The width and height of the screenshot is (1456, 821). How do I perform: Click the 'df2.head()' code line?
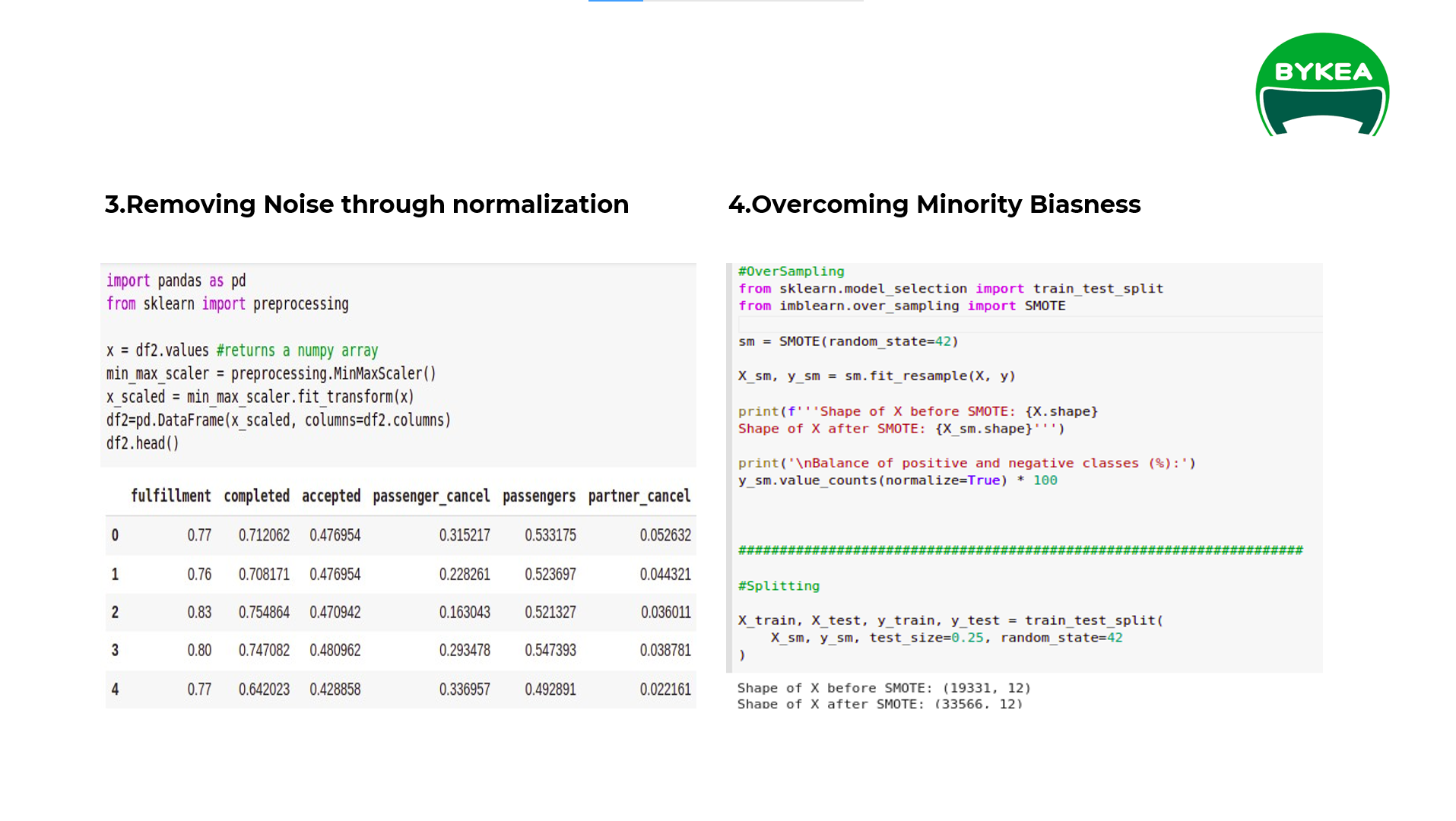click(142, 443)
